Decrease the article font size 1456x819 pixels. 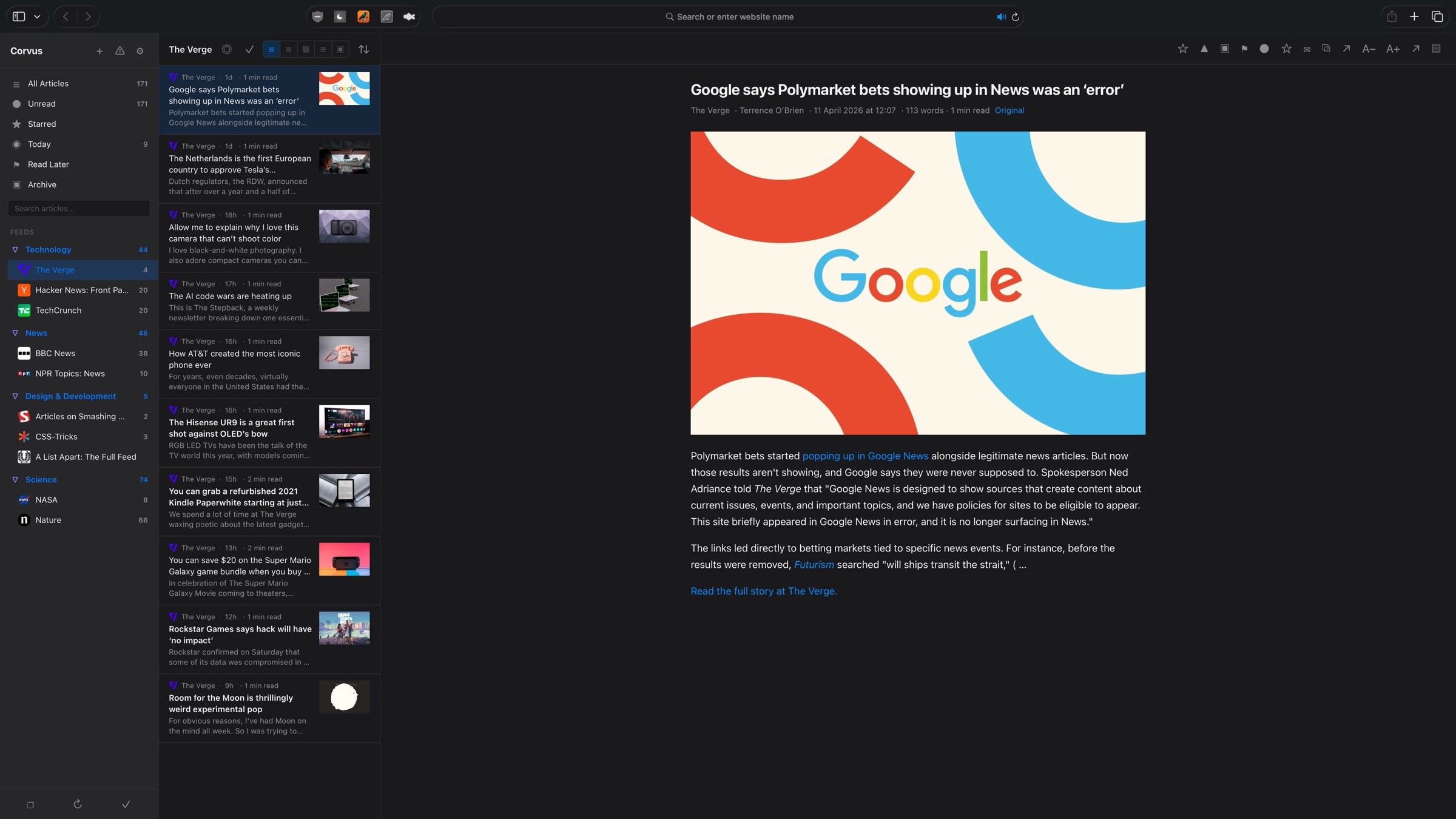1369,48
